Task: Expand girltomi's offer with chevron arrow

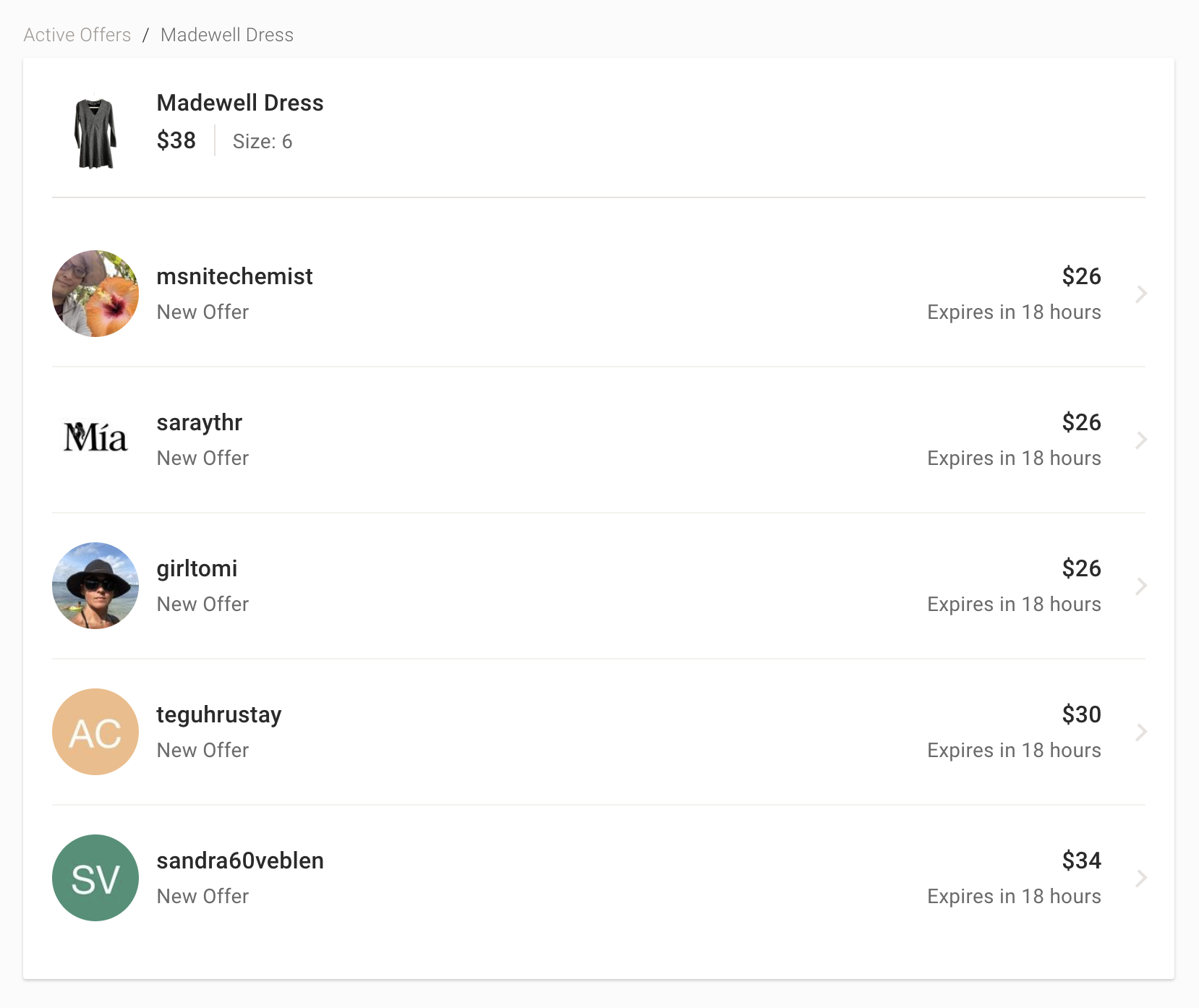Action: pos(1141,586)
